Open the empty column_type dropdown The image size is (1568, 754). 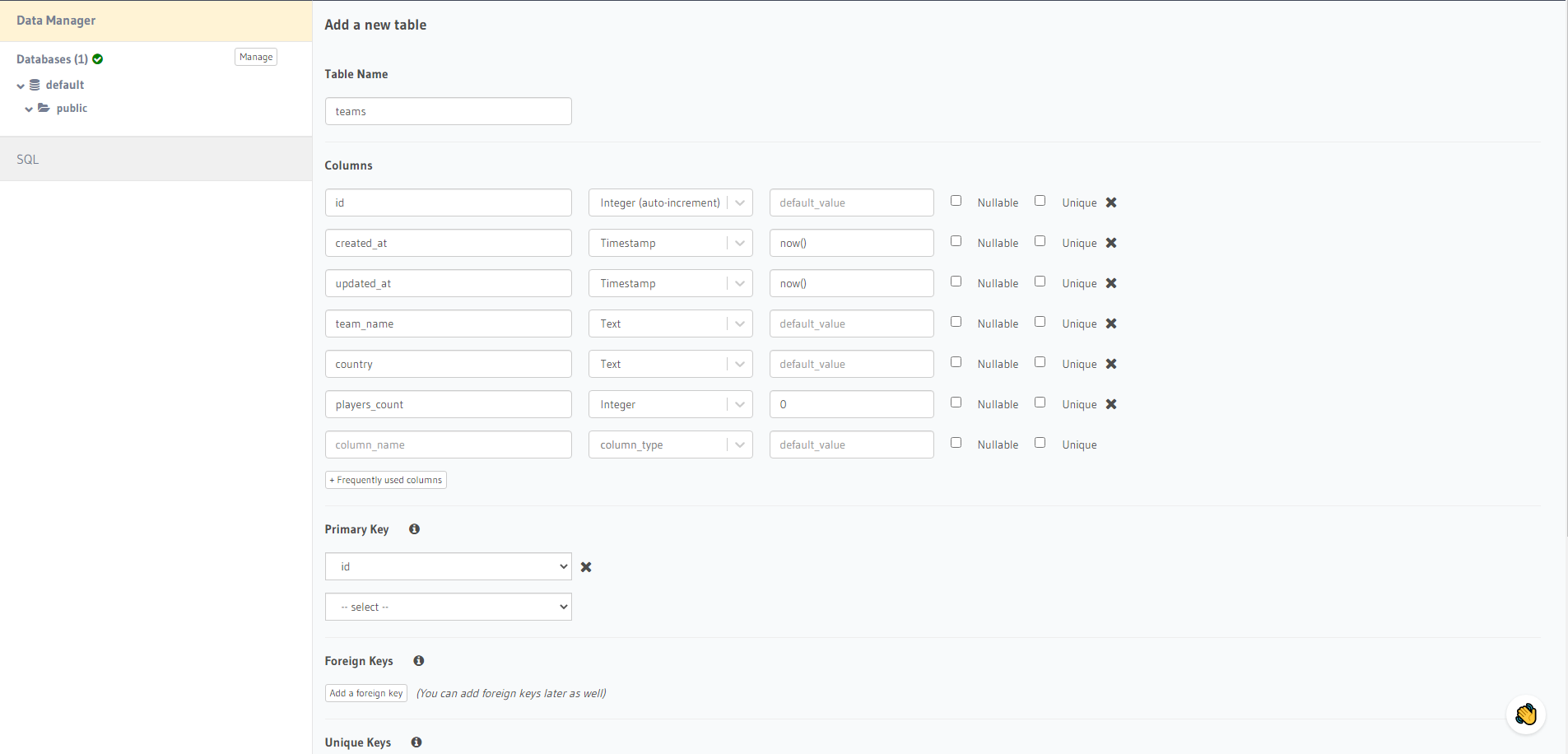click(x=671, y=444)
